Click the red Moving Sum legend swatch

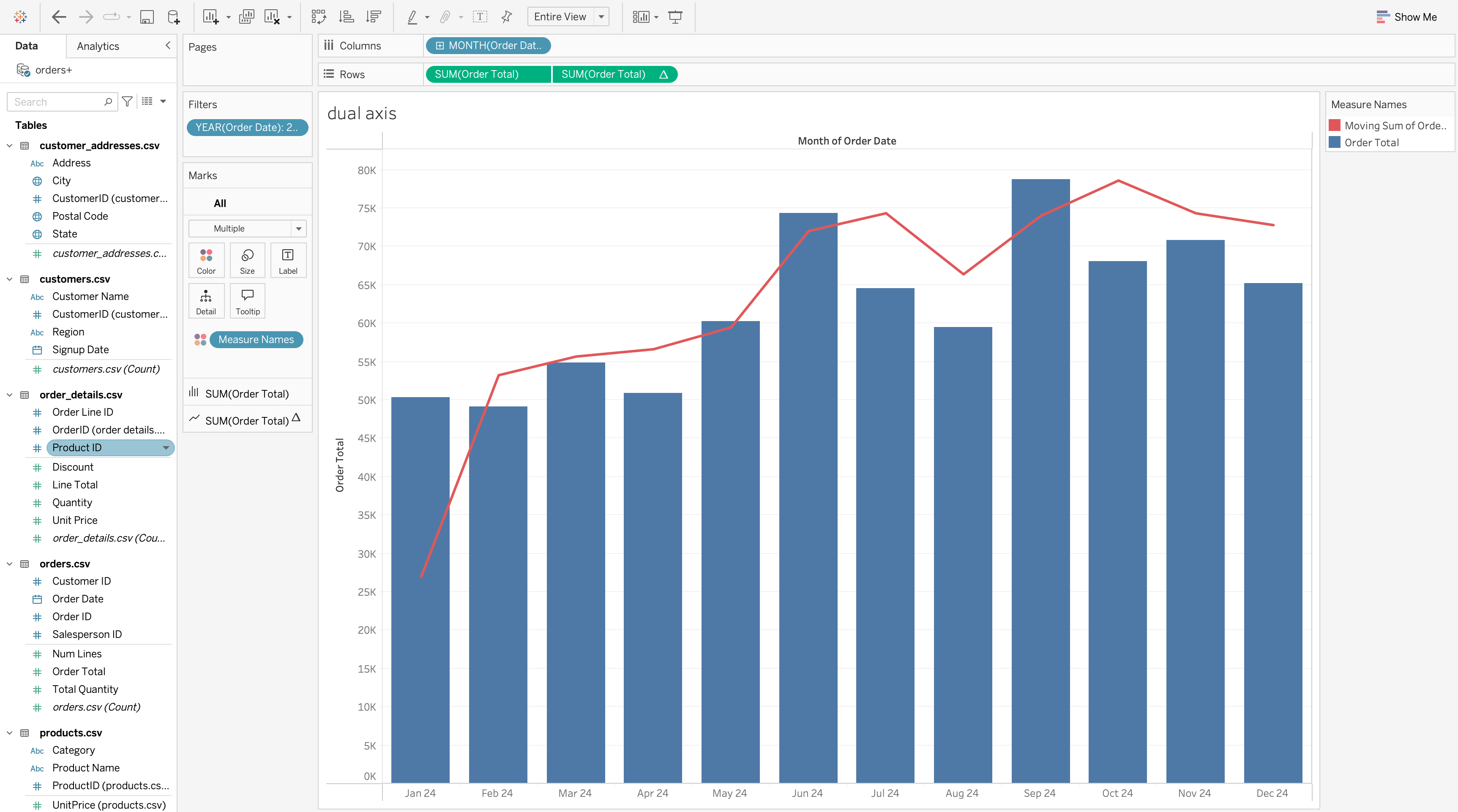[x=1335, y=125]
